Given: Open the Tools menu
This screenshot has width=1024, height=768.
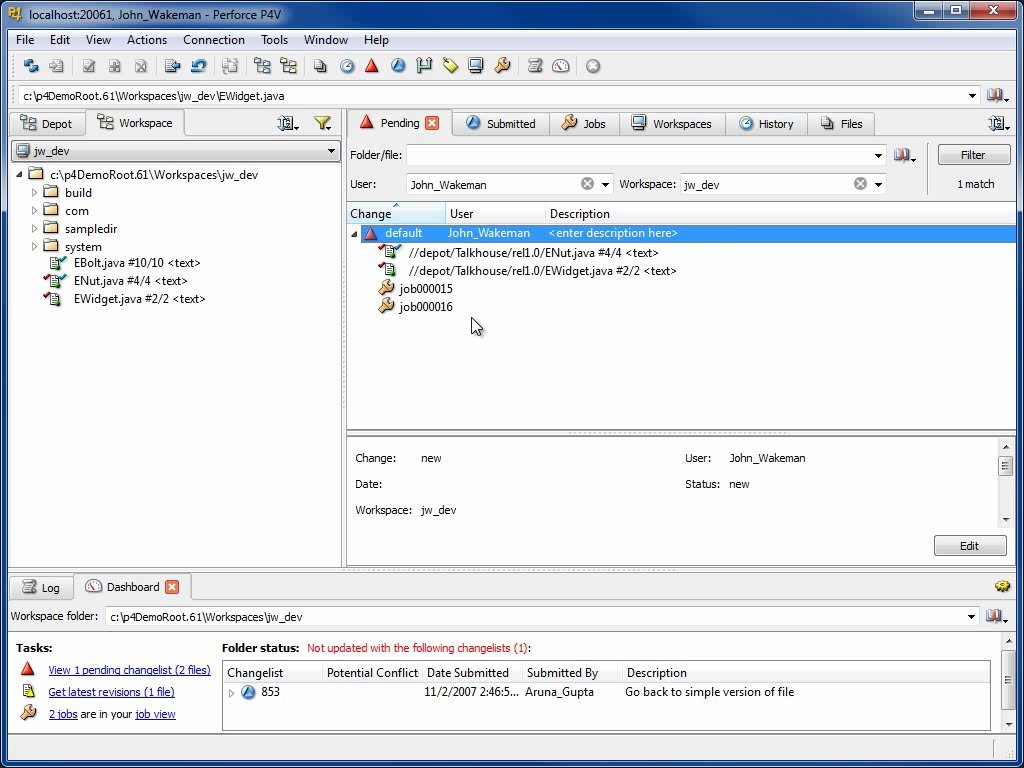Looking at the screenshot, I should click(x=274, y=40).
